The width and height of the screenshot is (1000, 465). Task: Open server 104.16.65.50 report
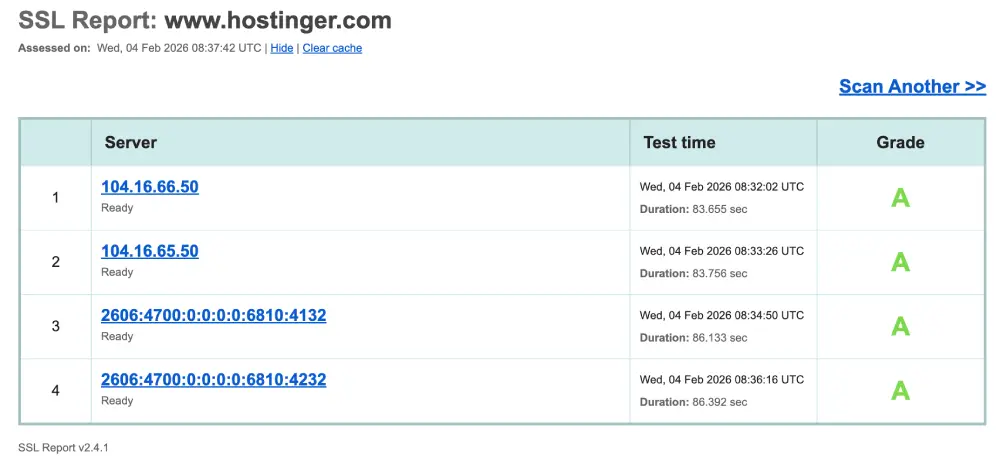click(x=150, y=251)
